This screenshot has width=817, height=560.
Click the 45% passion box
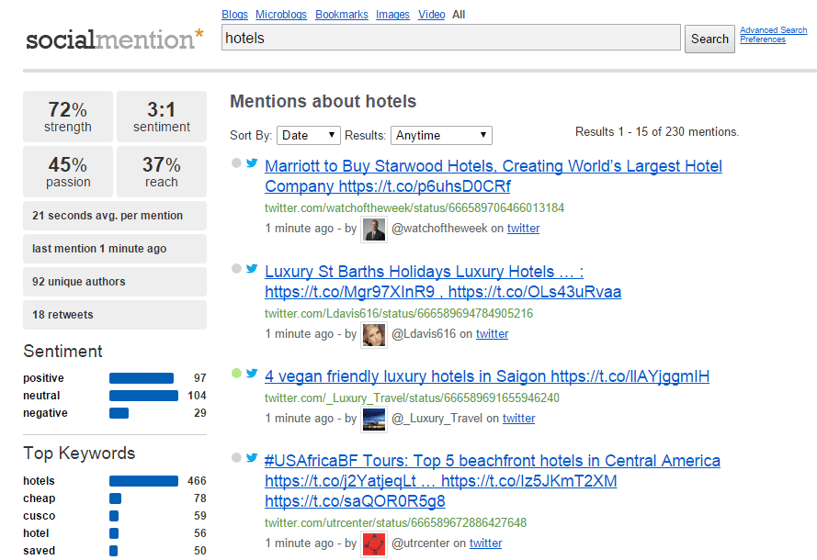click(68, 171)
